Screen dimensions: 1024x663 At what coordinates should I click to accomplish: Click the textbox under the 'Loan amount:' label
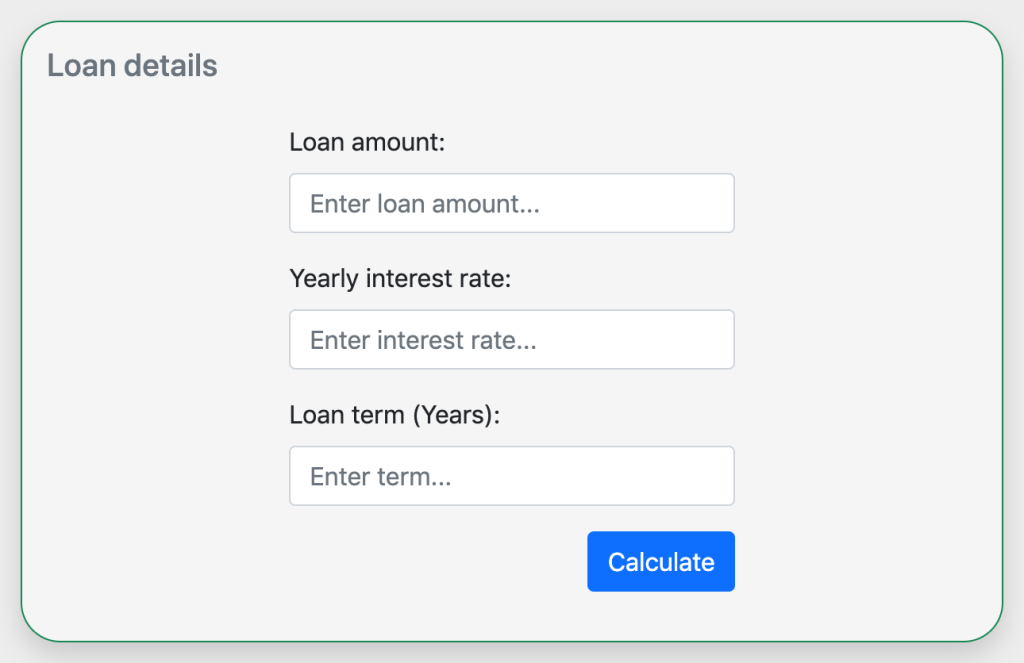[511, 203]
